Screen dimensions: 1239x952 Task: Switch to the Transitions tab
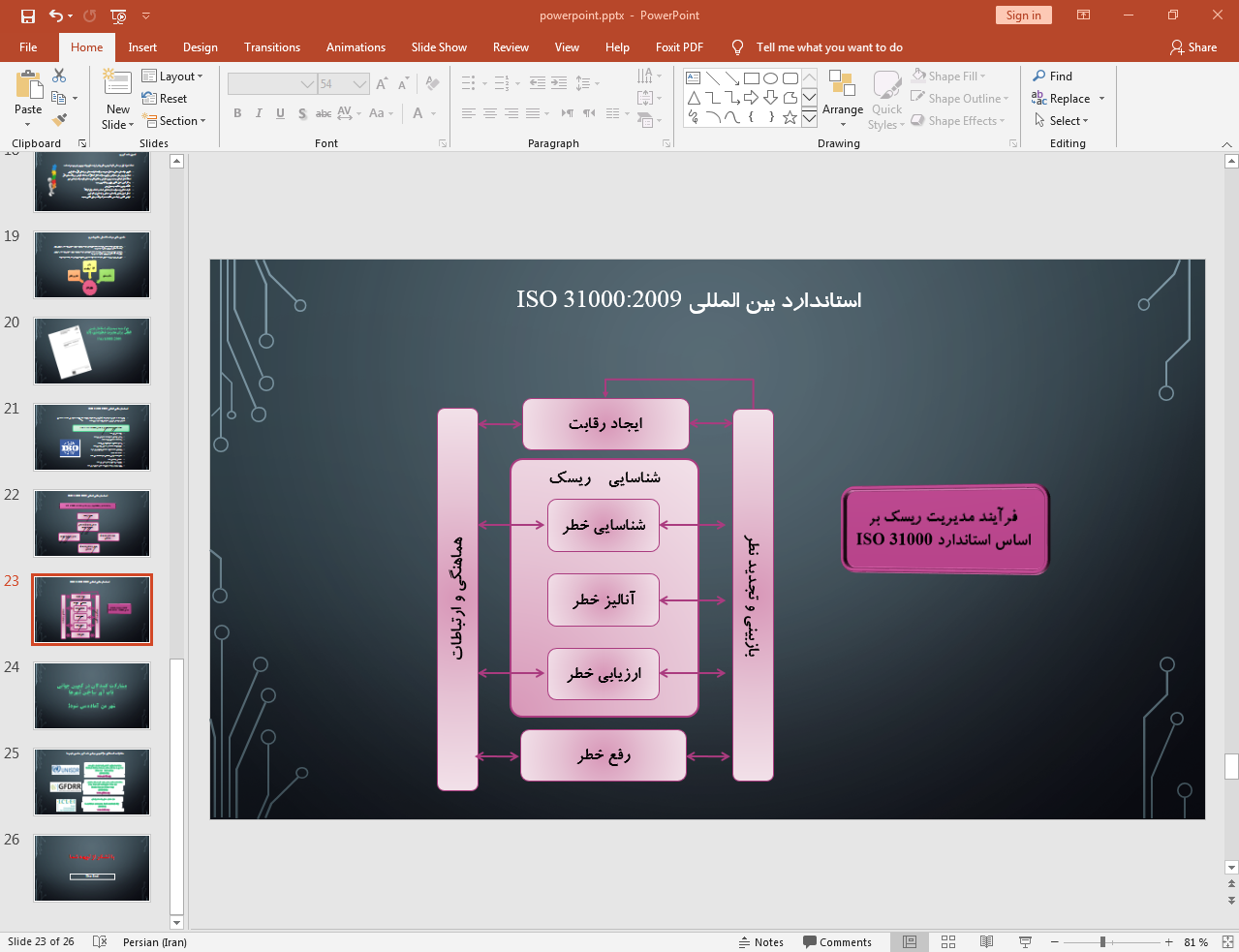point(272,46)
